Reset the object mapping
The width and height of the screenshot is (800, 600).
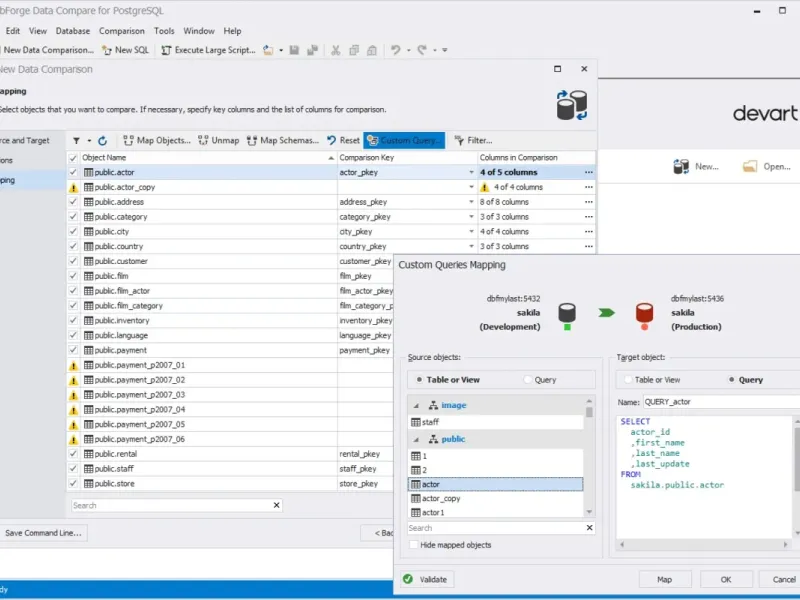pos(343,140)
